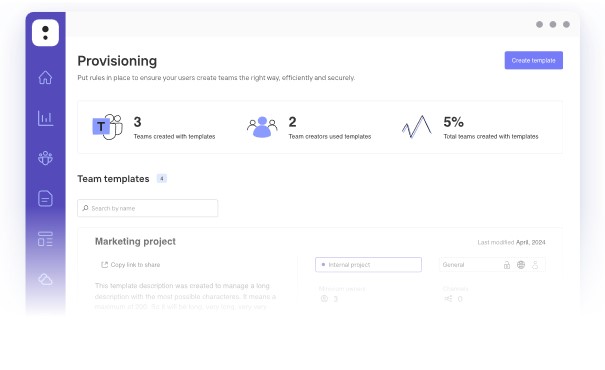Open the Home icon in sidebar

pos(45,78)
